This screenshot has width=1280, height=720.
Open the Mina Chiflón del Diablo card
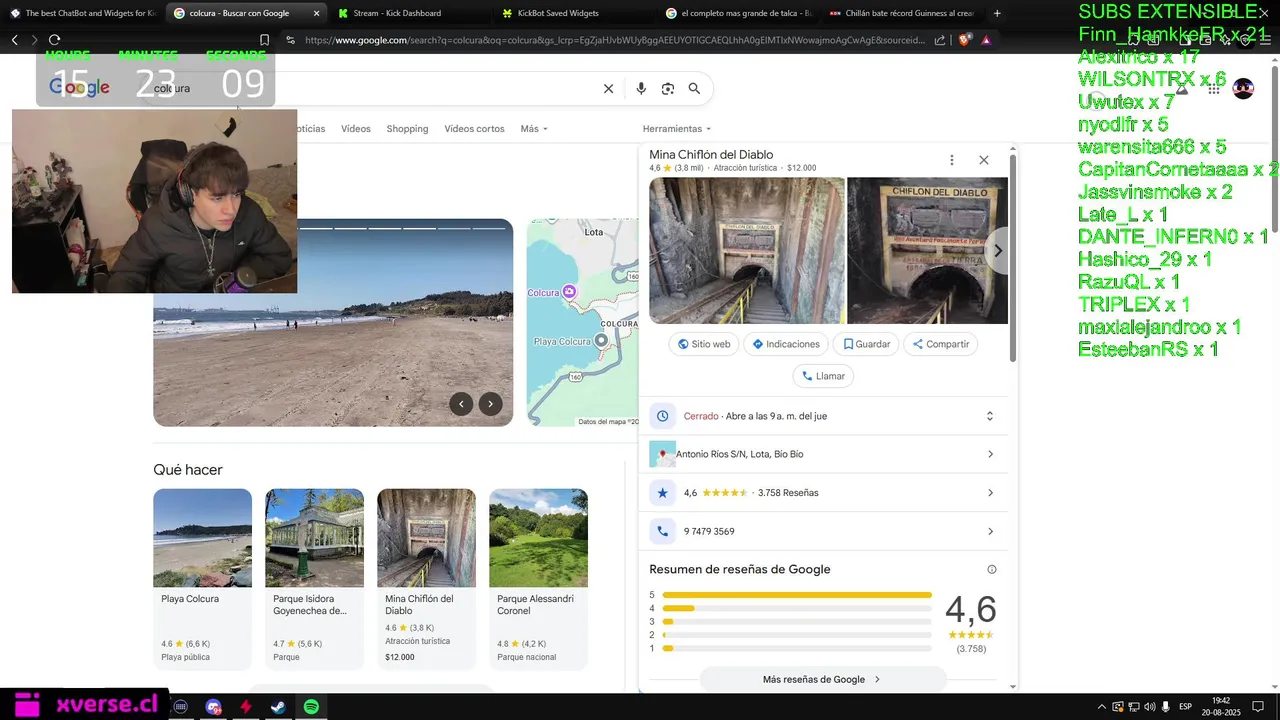pos(426,578)
